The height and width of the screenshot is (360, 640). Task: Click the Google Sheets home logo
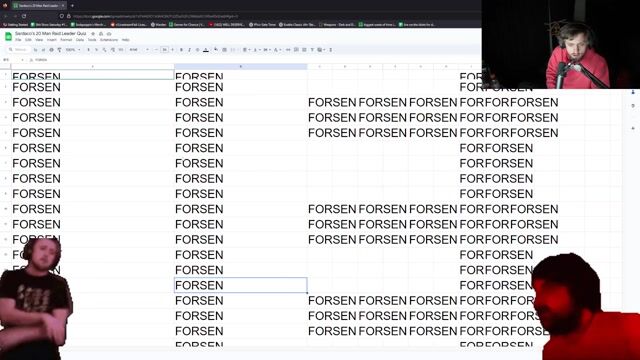(x=8, y=36)
